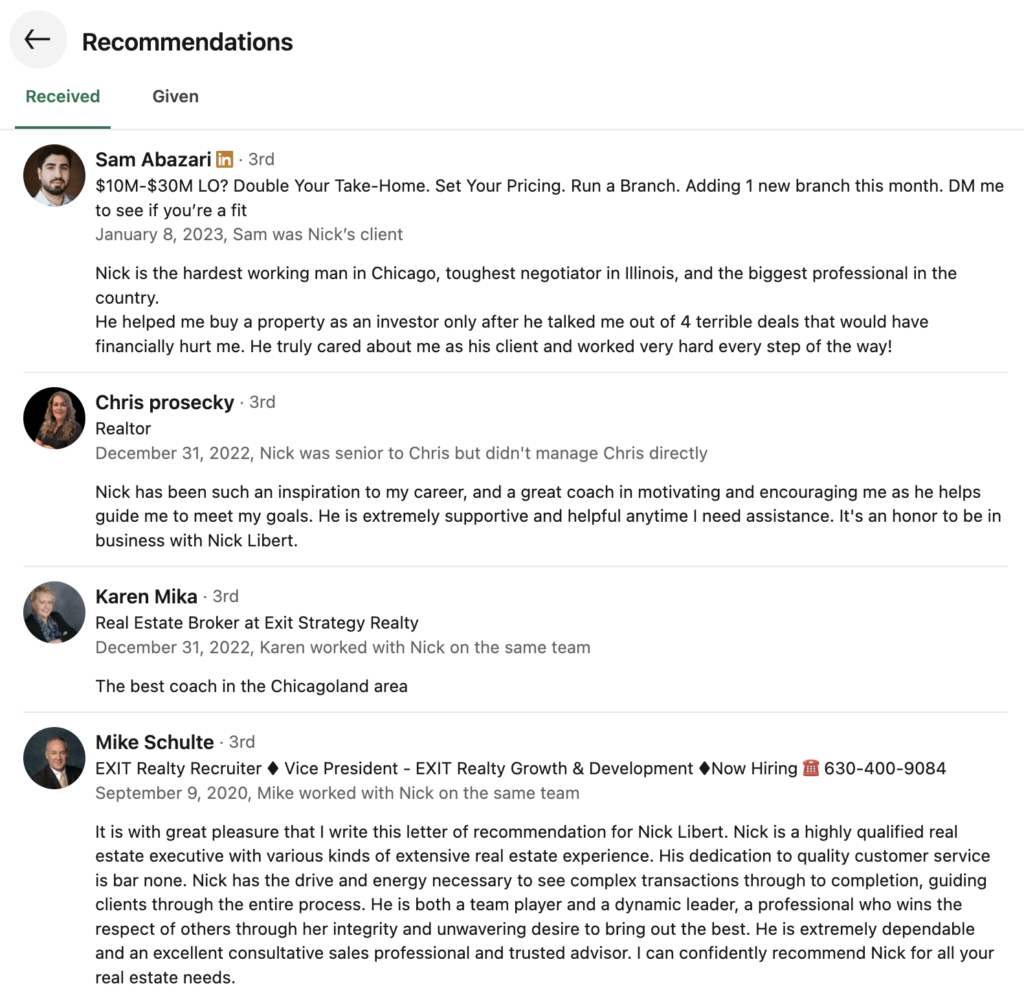Viewport: 1024px width, 997px height.
Task: Click the Realtor headline under Chris prosecky
Action: 123,429
